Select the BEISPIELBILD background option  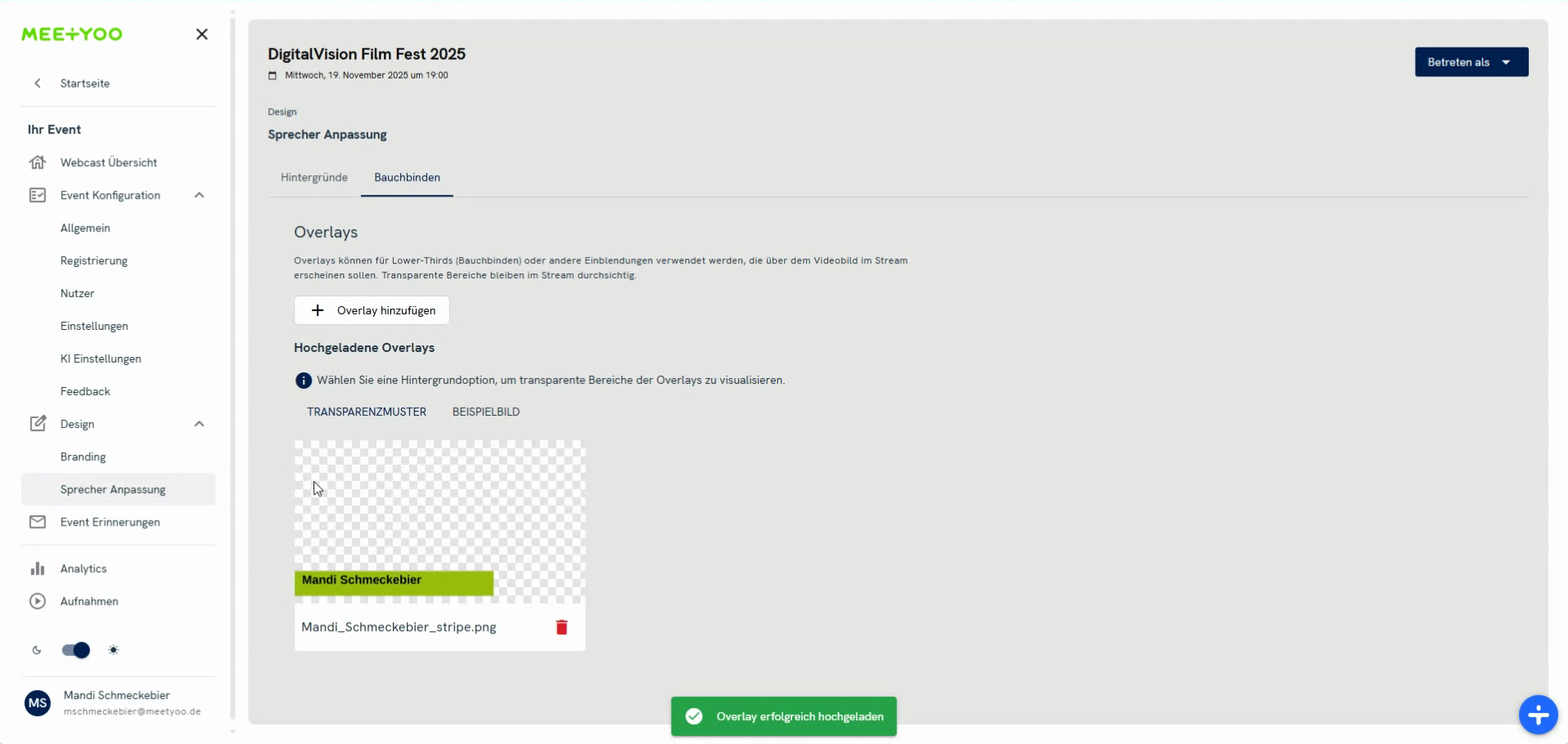(x=486, y=412)
